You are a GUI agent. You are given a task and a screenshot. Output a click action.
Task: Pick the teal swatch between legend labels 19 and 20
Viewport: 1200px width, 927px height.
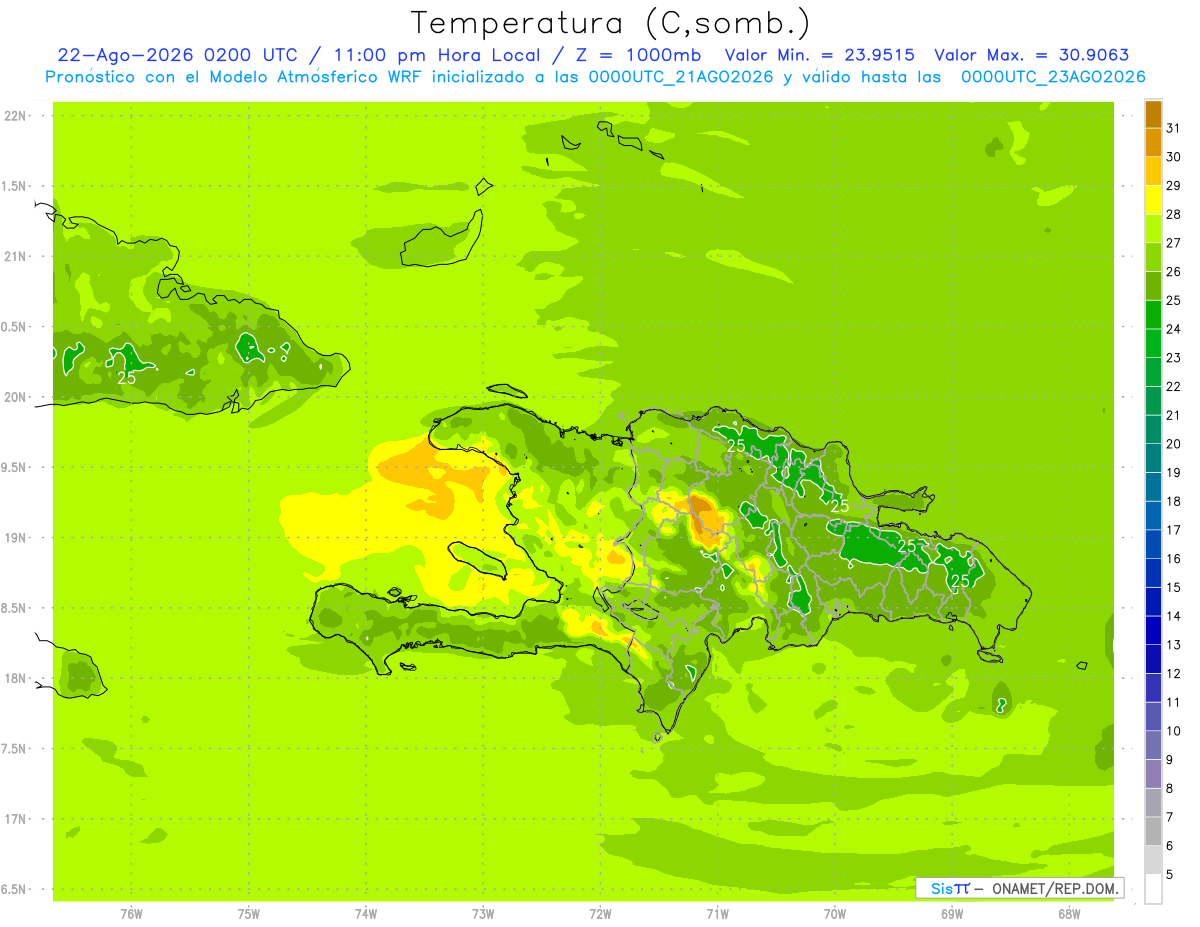coord(1153,458)
